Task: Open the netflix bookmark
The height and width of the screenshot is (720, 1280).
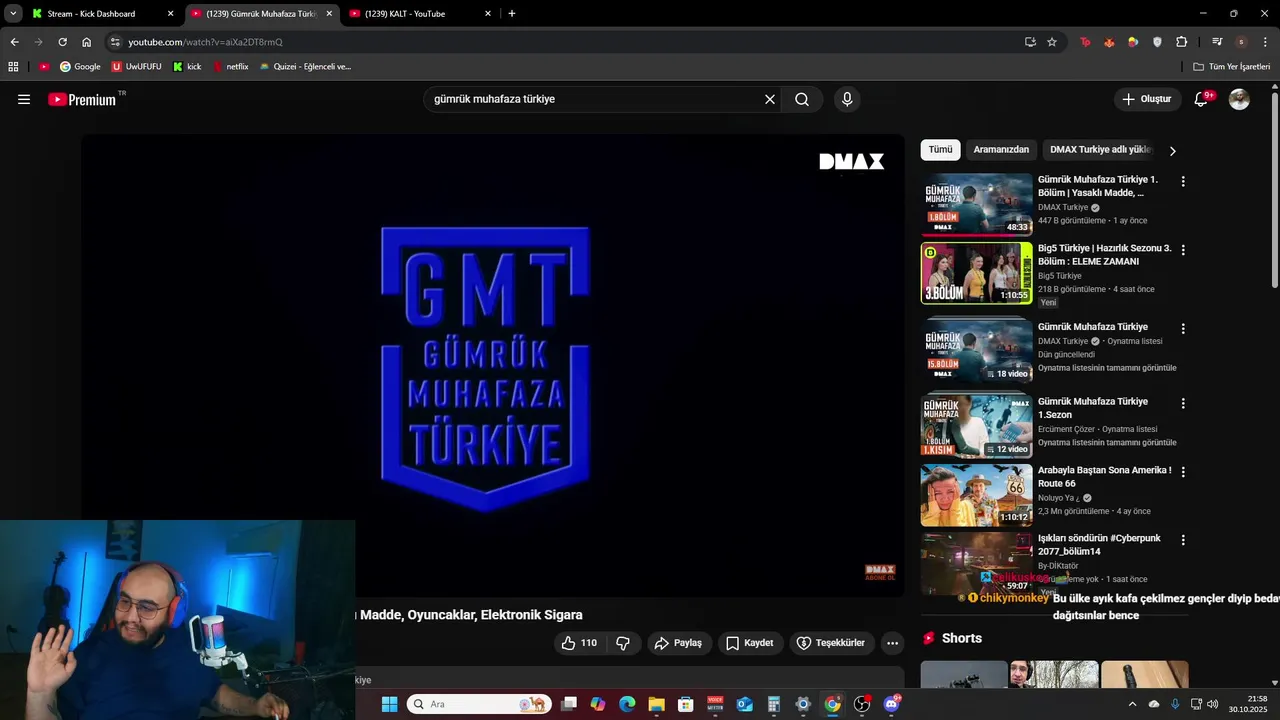Action: point(231,67)
